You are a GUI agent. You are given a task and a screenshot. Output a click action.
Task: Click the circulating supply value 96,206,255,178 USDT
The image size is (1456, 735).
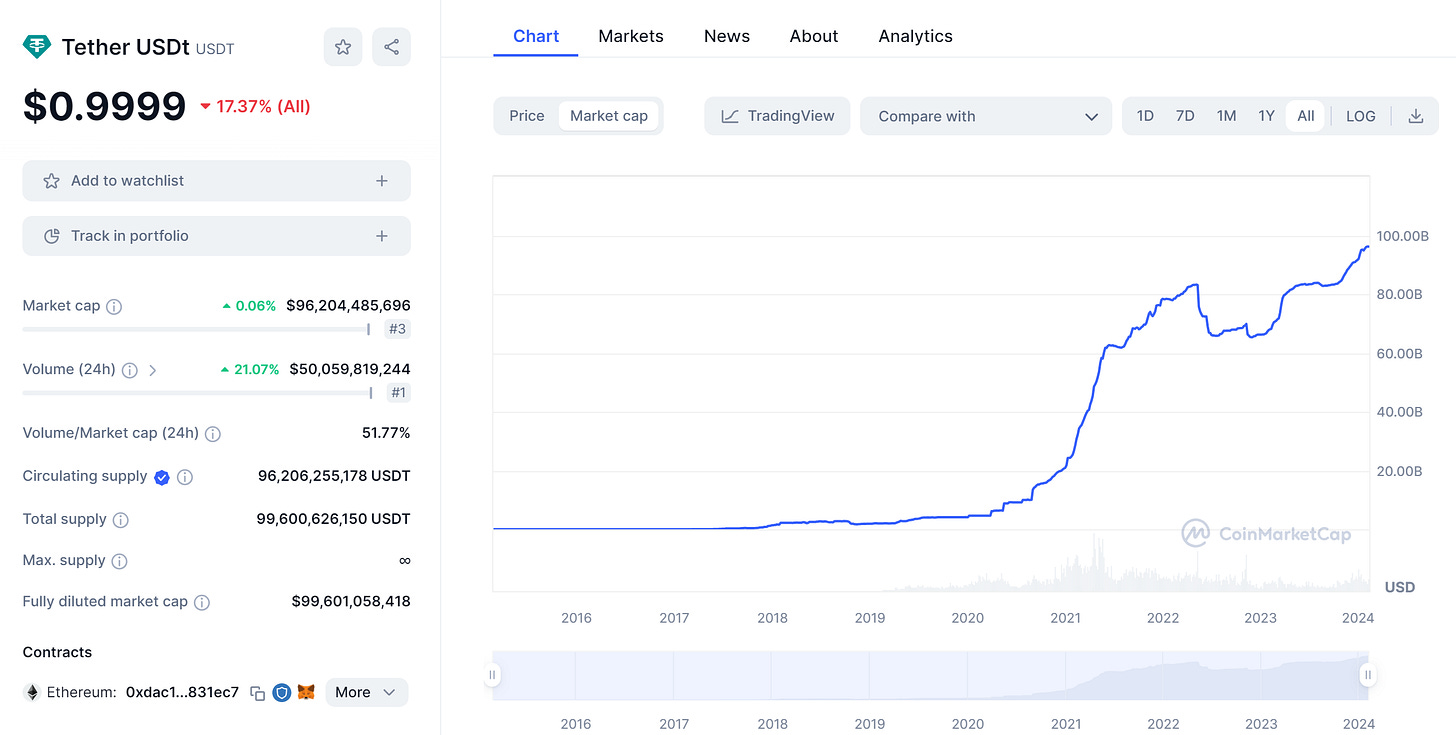point(334,476)
